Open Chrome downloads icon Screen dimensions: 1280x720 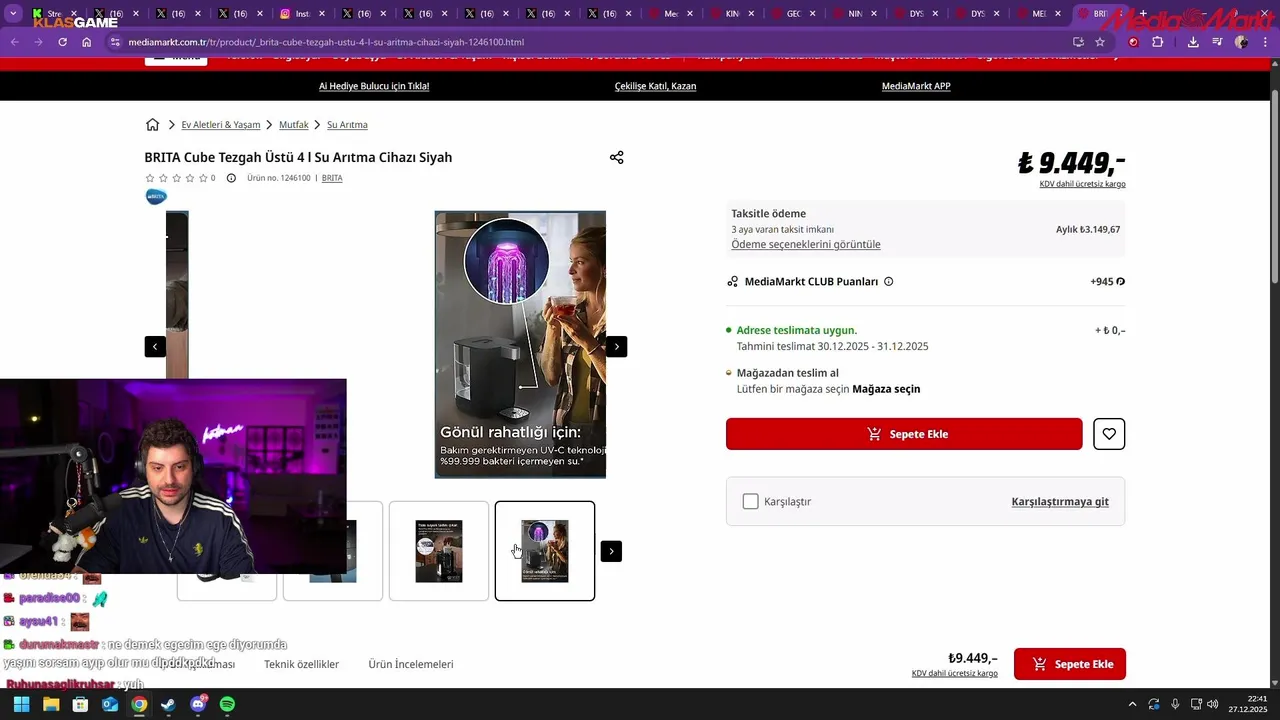click(x=1193, y=42)
